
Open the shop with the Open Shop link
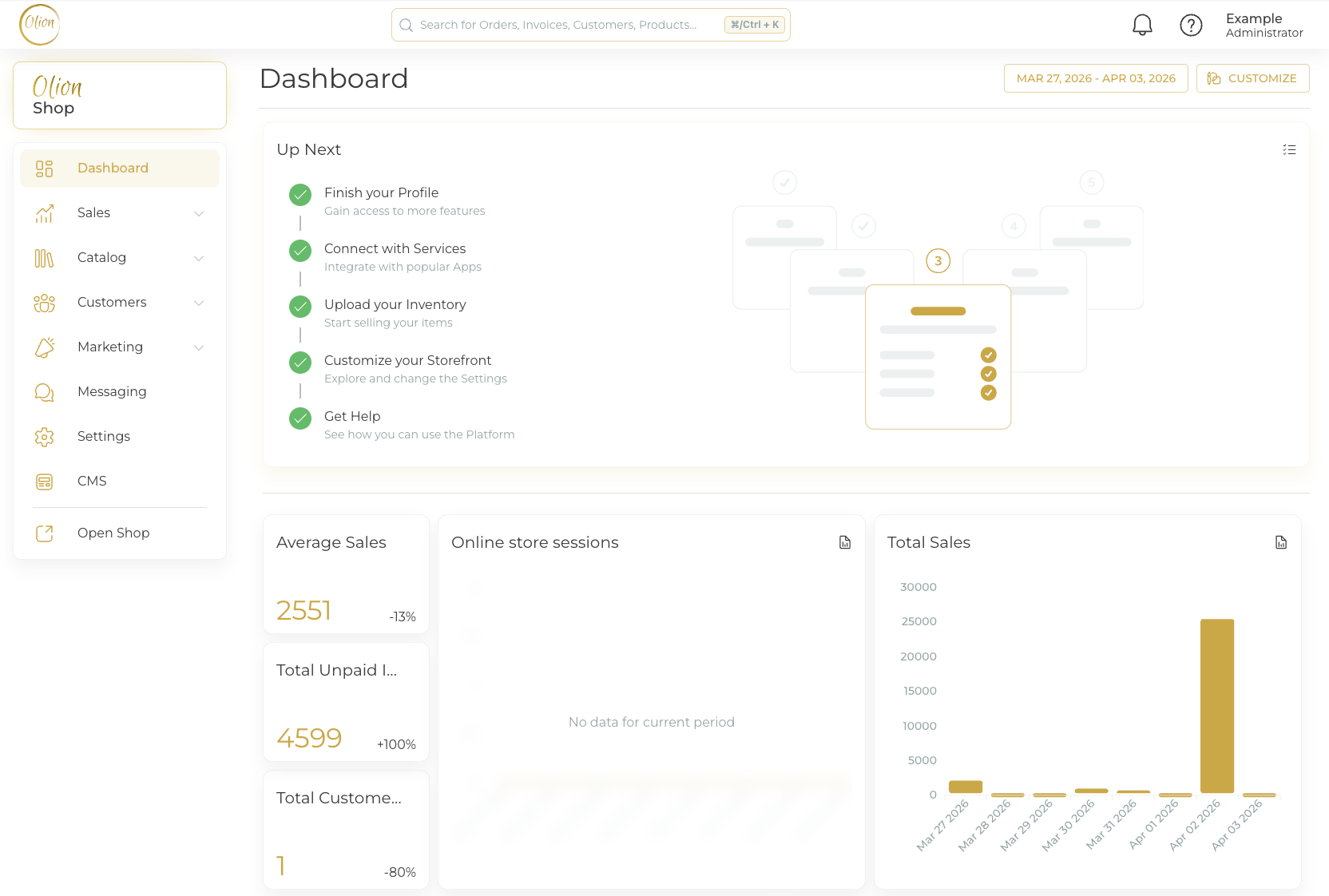click(x=113, y=533)
